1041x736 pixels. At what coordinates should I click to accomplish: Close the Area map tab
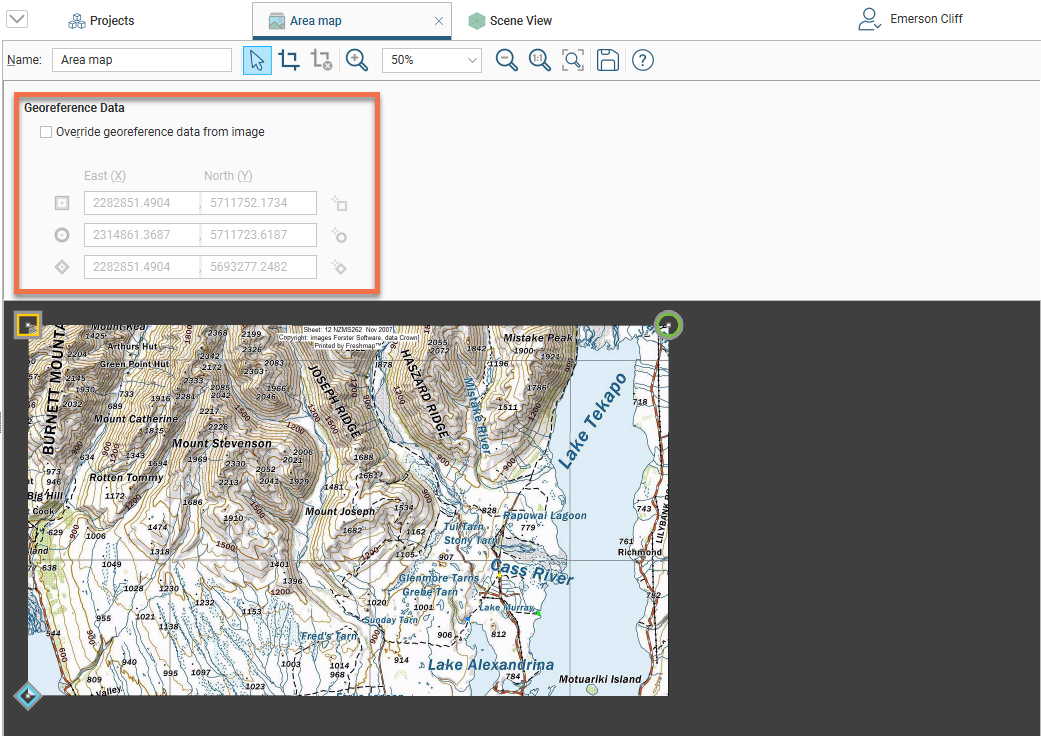[x=439, y=21]
